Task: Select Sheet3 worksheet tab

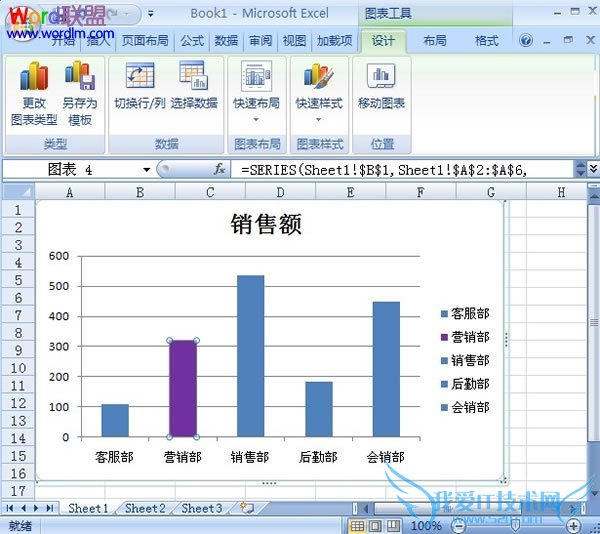Action: coord(202,508)
